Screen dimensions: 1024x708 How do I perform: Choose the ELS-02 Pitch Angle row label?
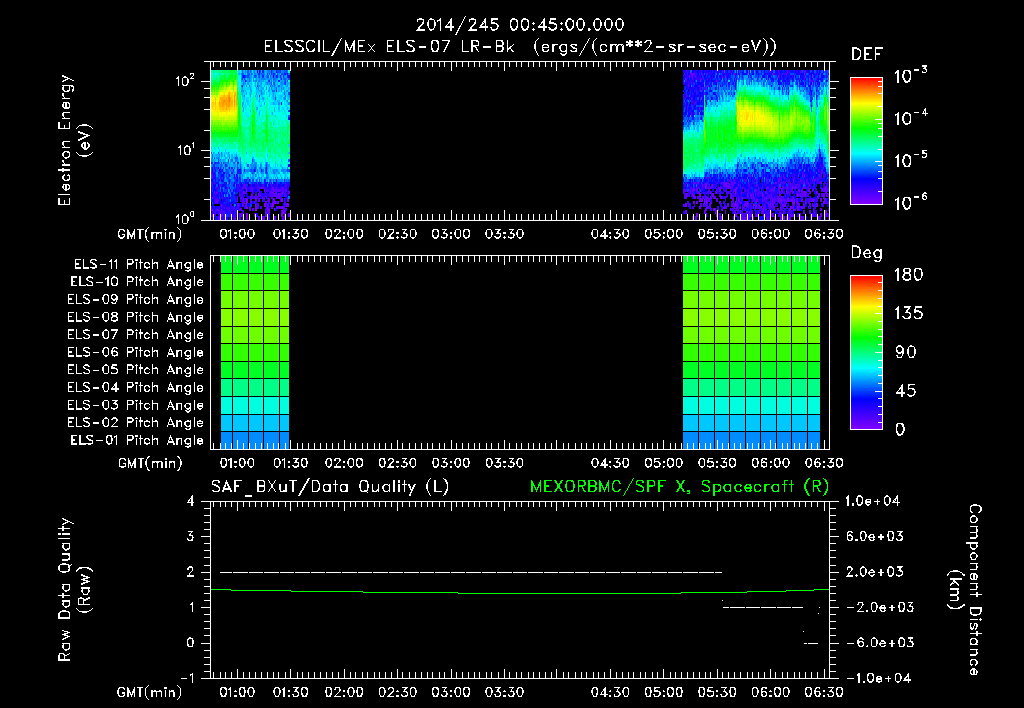[x=136, y=423]
